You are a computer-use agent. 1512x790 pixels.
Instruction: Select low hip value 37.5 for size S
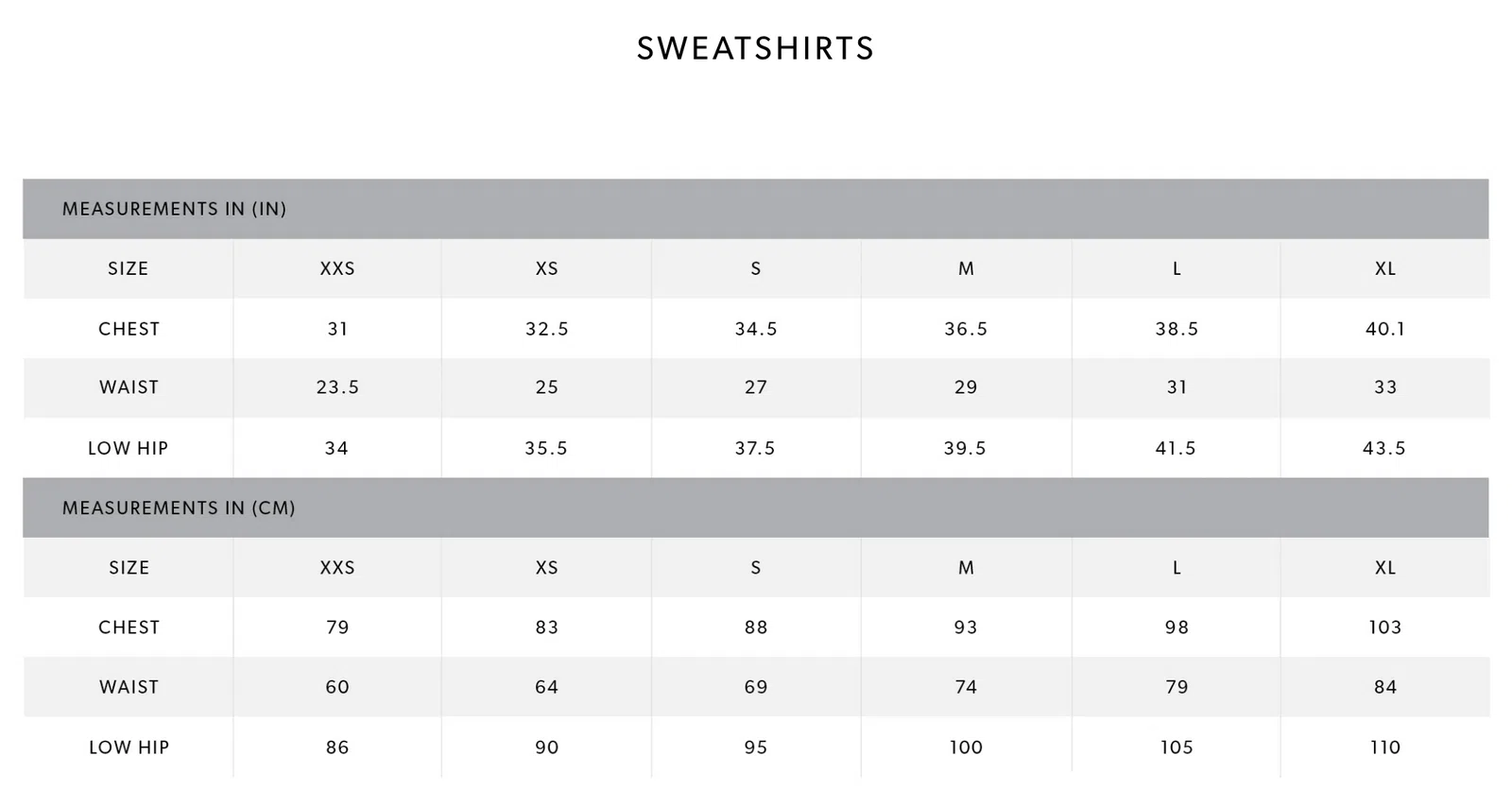click(x=755, y=449)
